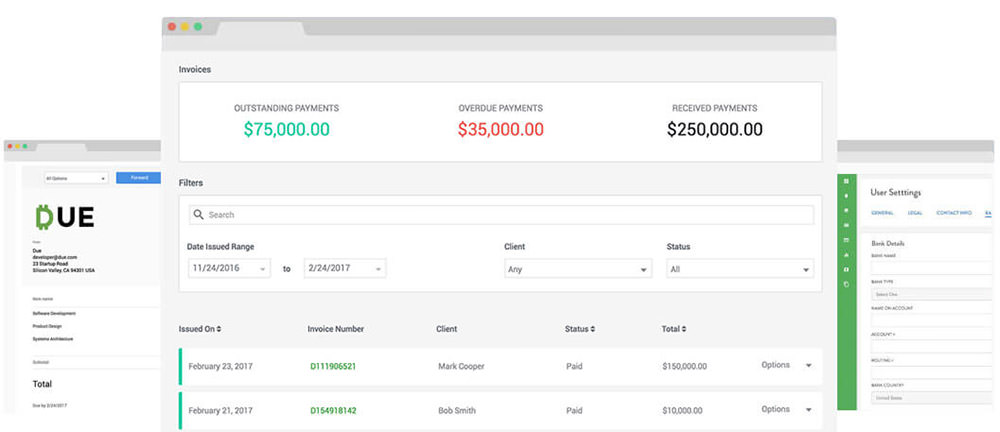Click the $150,000.00 invoice total

point(684,366)
